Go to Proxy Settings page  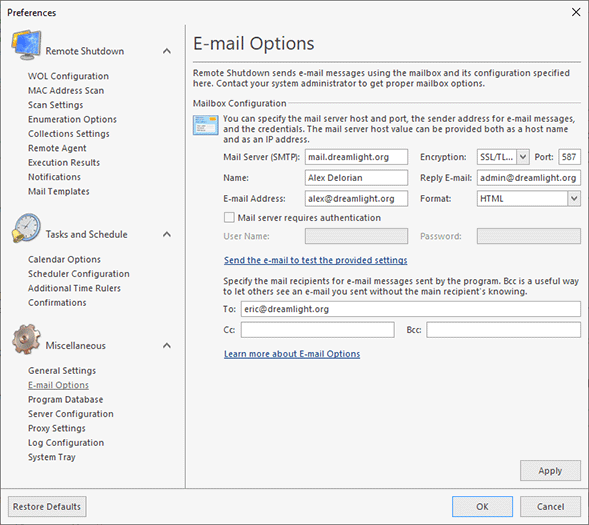coord(57,428)
